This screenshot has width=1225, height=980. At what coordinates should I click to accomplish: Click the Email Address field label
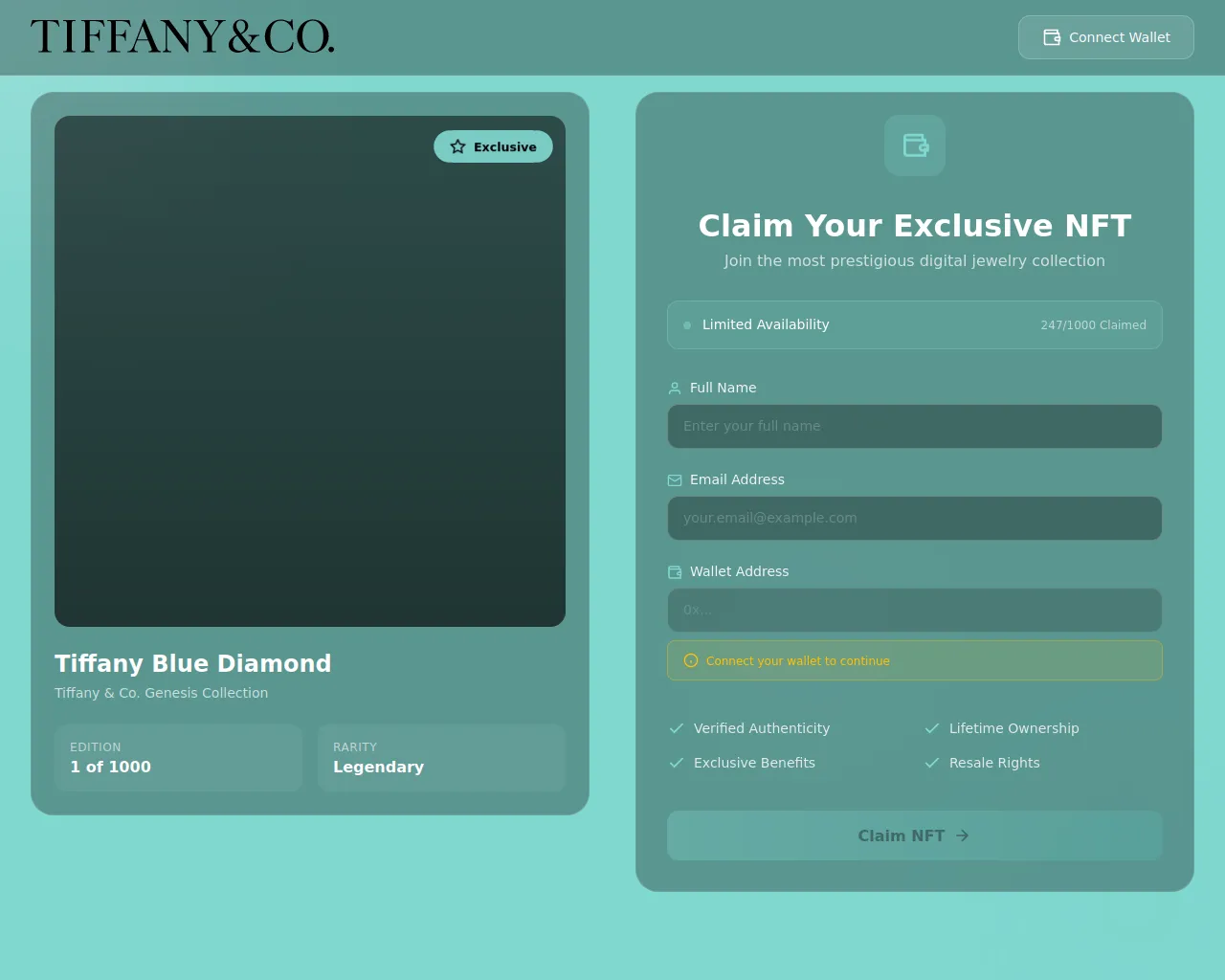click(x=737, y=479)
